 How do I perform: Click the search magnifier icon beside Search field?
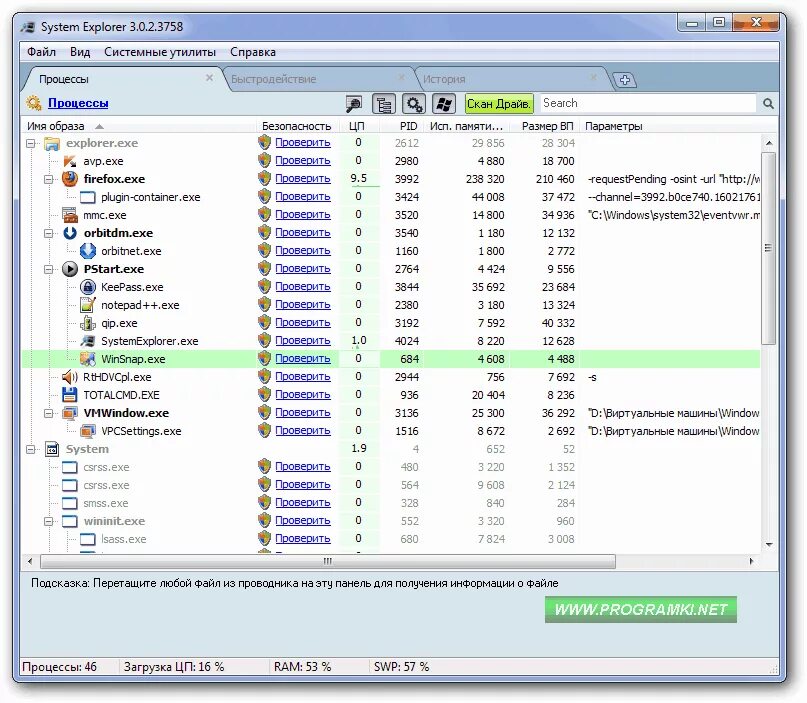[x=768, y=103]
